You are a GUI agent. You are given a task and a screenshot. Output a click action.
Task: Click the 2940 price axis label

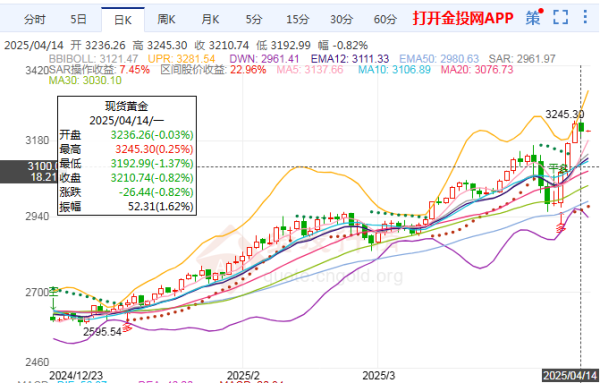tap(38, 216)
